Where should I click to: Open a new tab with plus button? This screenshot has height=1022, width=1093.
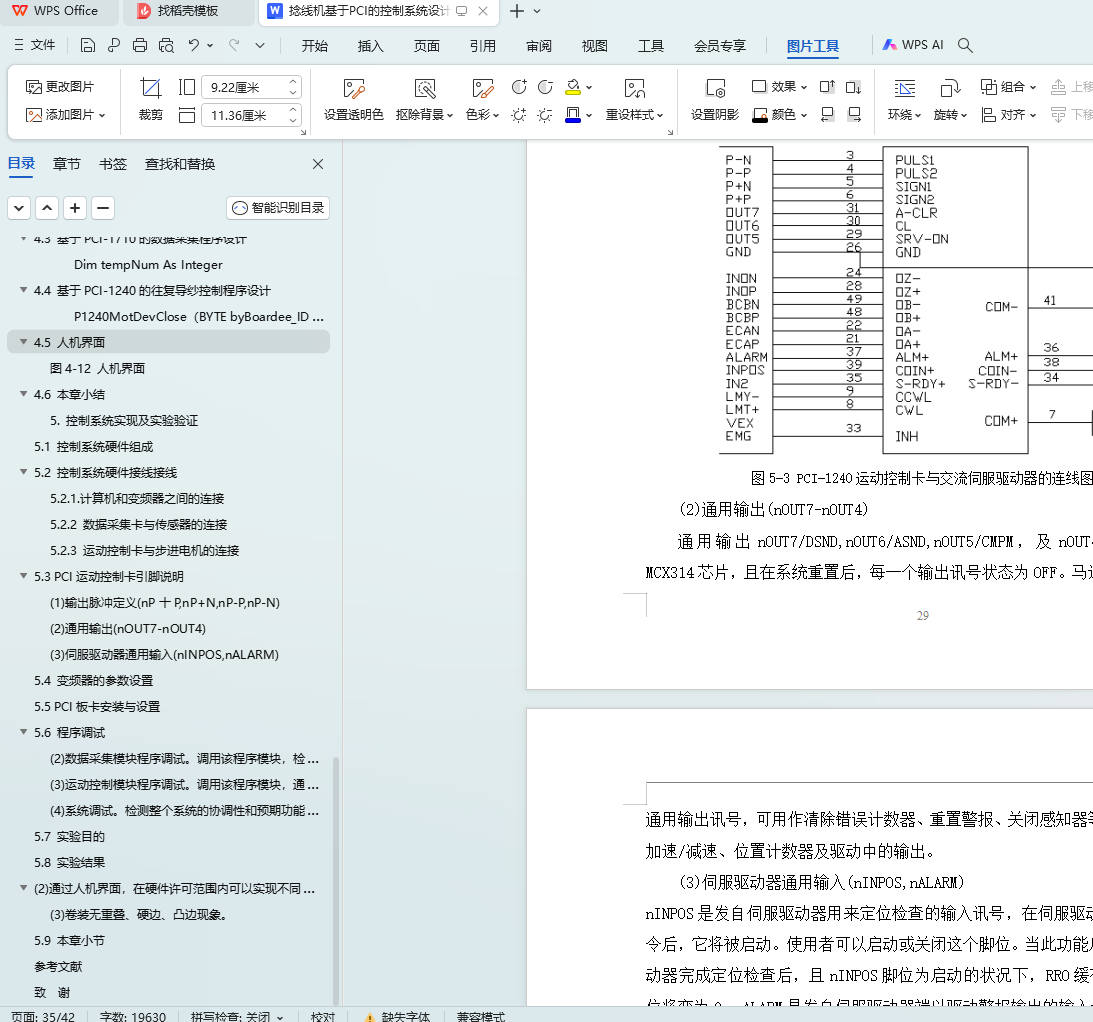click(517, 11)
